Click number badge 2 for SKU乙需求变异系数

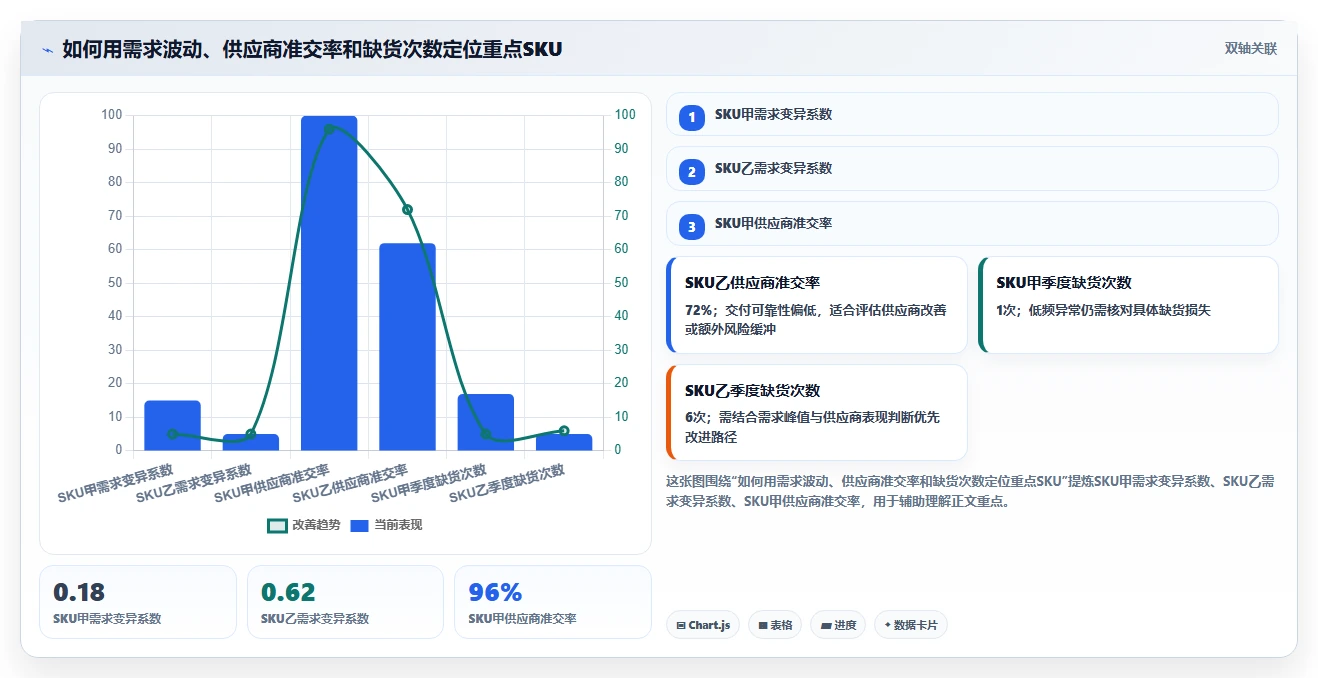click(692, 172)
